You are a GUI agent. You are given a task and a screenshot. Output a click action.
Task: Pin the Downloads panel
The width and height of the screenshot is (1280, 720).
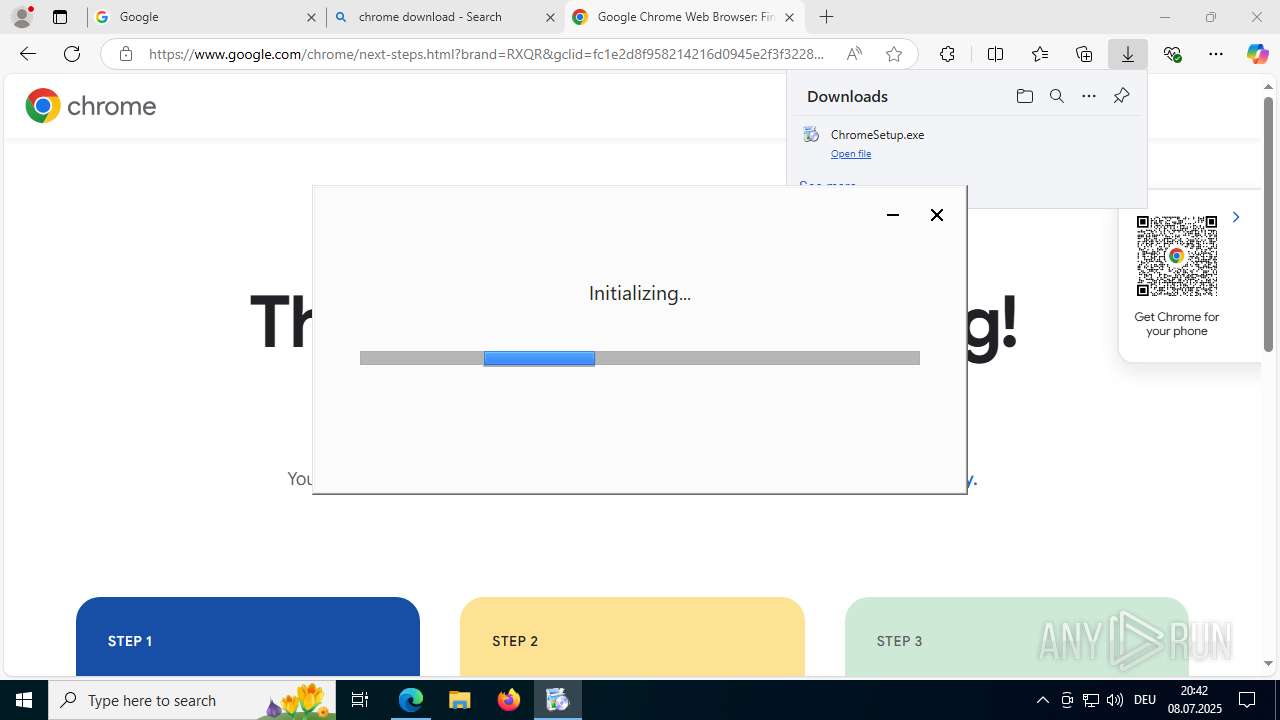[x=1121, y=96]
